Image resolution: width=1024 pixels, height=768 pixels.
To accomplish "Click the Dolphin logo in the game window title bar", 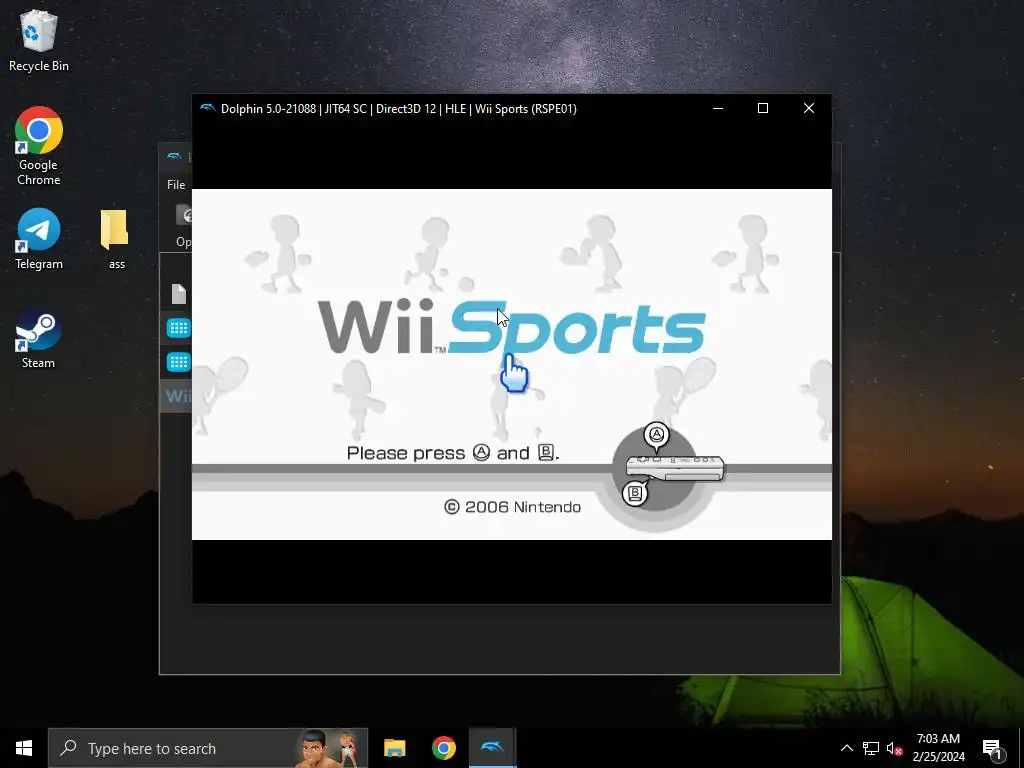I will (208, 108).
